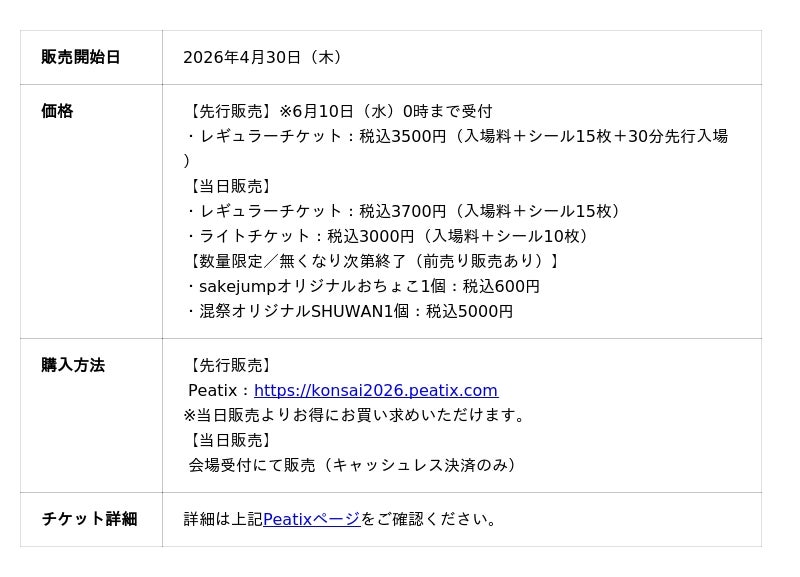Click the 混祭オリジナルSHUWAN 税込5000円 line
800x577 pixels.
tap(350, 311)
